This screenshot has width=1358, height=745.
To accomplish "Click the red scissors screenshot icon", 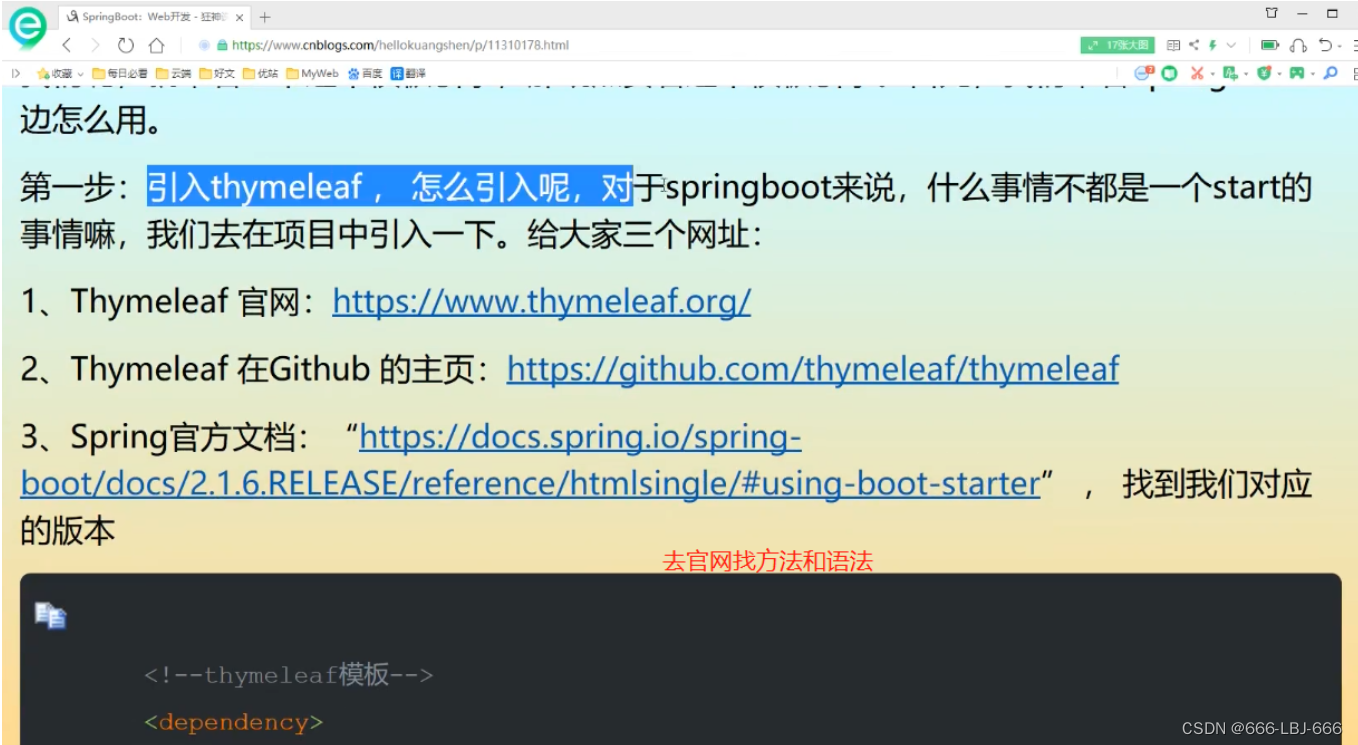I will (x=1197, y=73).
